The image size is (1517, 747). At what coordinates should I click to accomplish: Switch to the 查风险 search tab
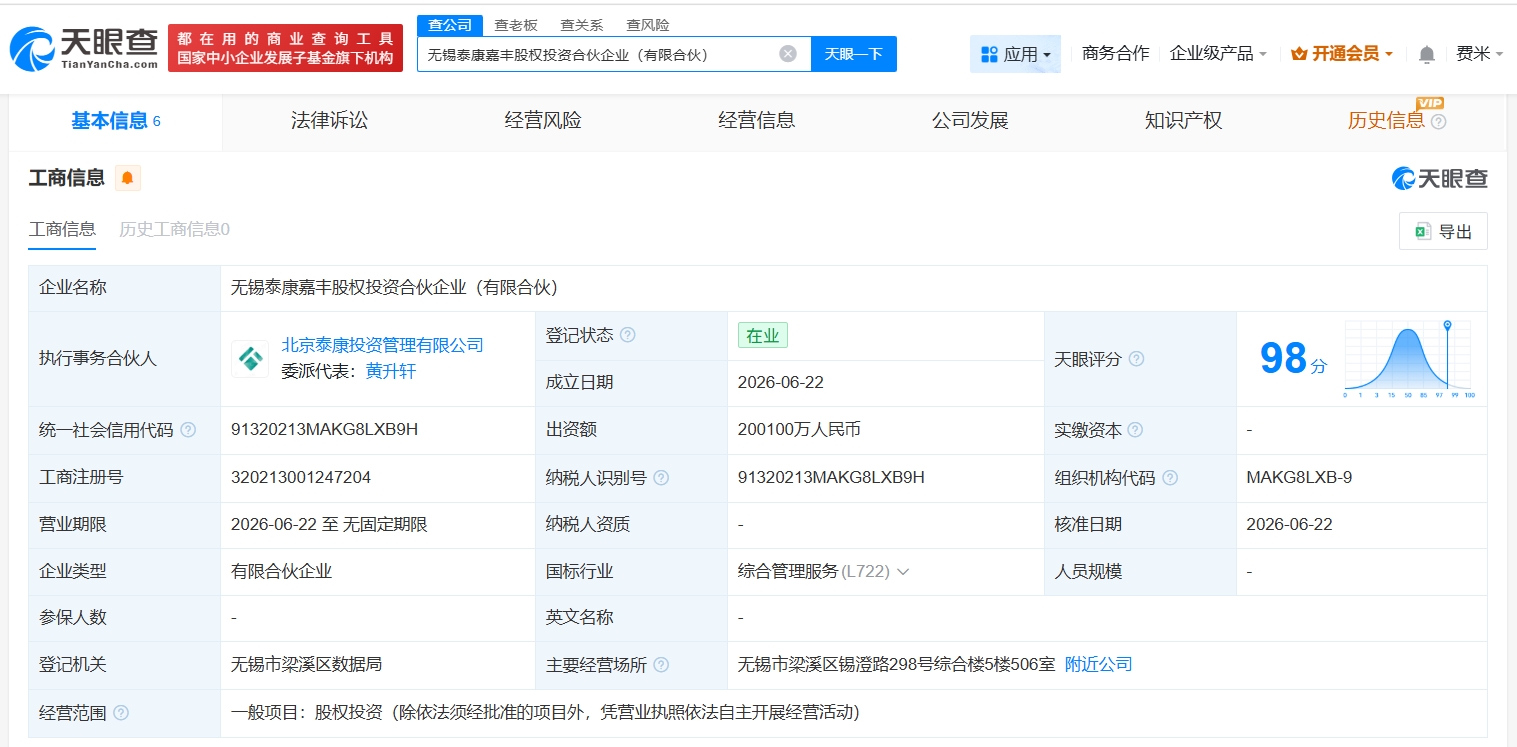647,25
